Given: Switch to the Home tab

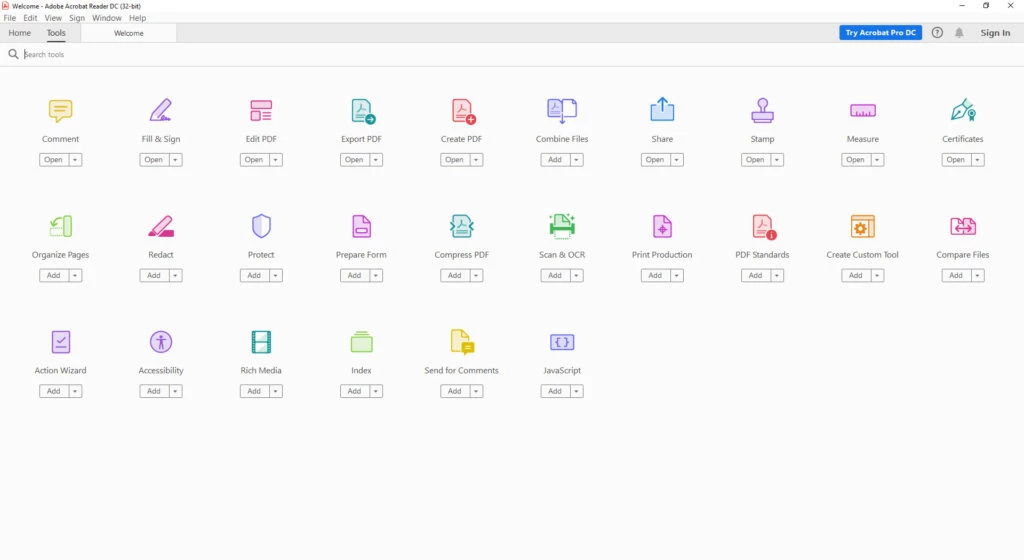Looking at the screenshot, I should tap(20, 33).
